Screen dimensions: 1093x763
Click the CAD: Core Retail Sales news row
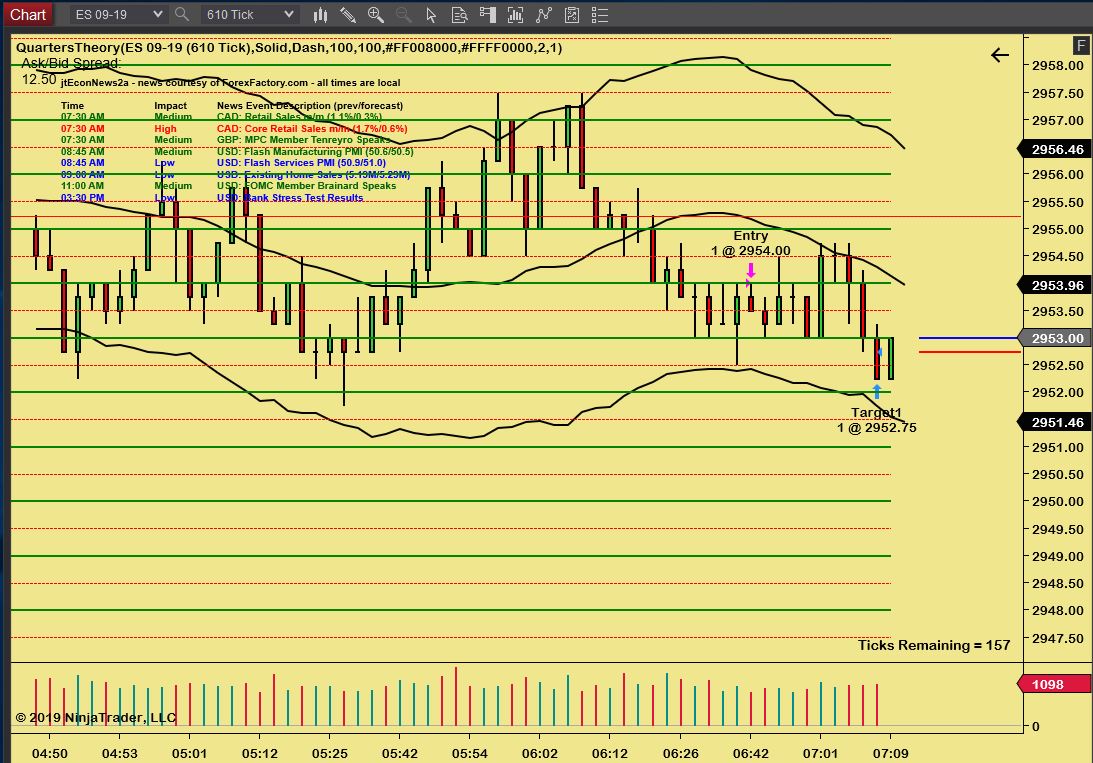(234, 128)
